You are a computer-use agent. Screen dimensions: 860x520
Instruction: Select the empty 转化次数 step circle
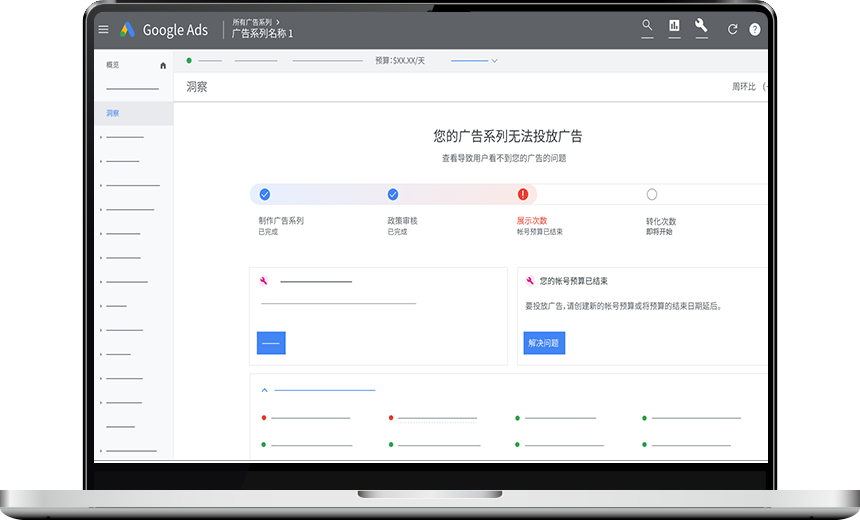652,194
